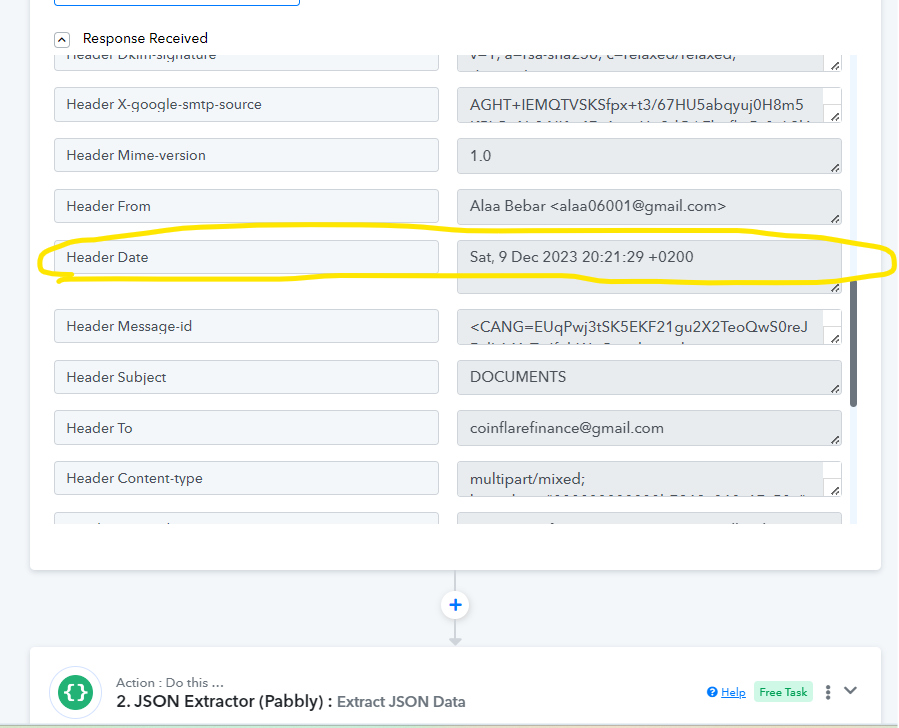The image size is (899, 728).
Task: Click the coinflarefinance@gmail.com value field
Action: point(649,428)
